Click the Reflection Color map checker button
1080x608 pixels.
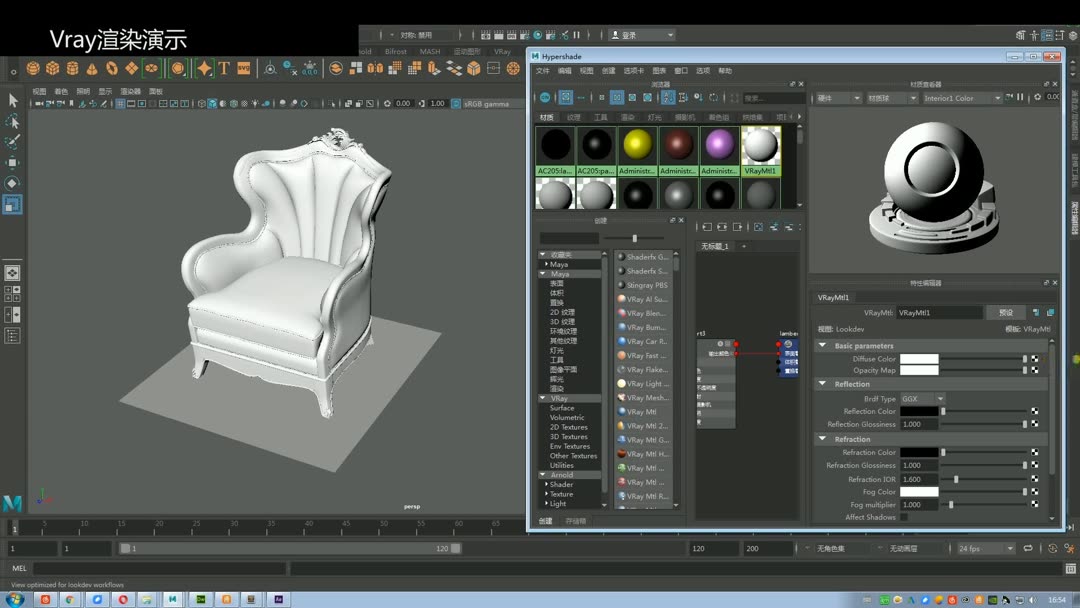click(x=1035, y=411)
